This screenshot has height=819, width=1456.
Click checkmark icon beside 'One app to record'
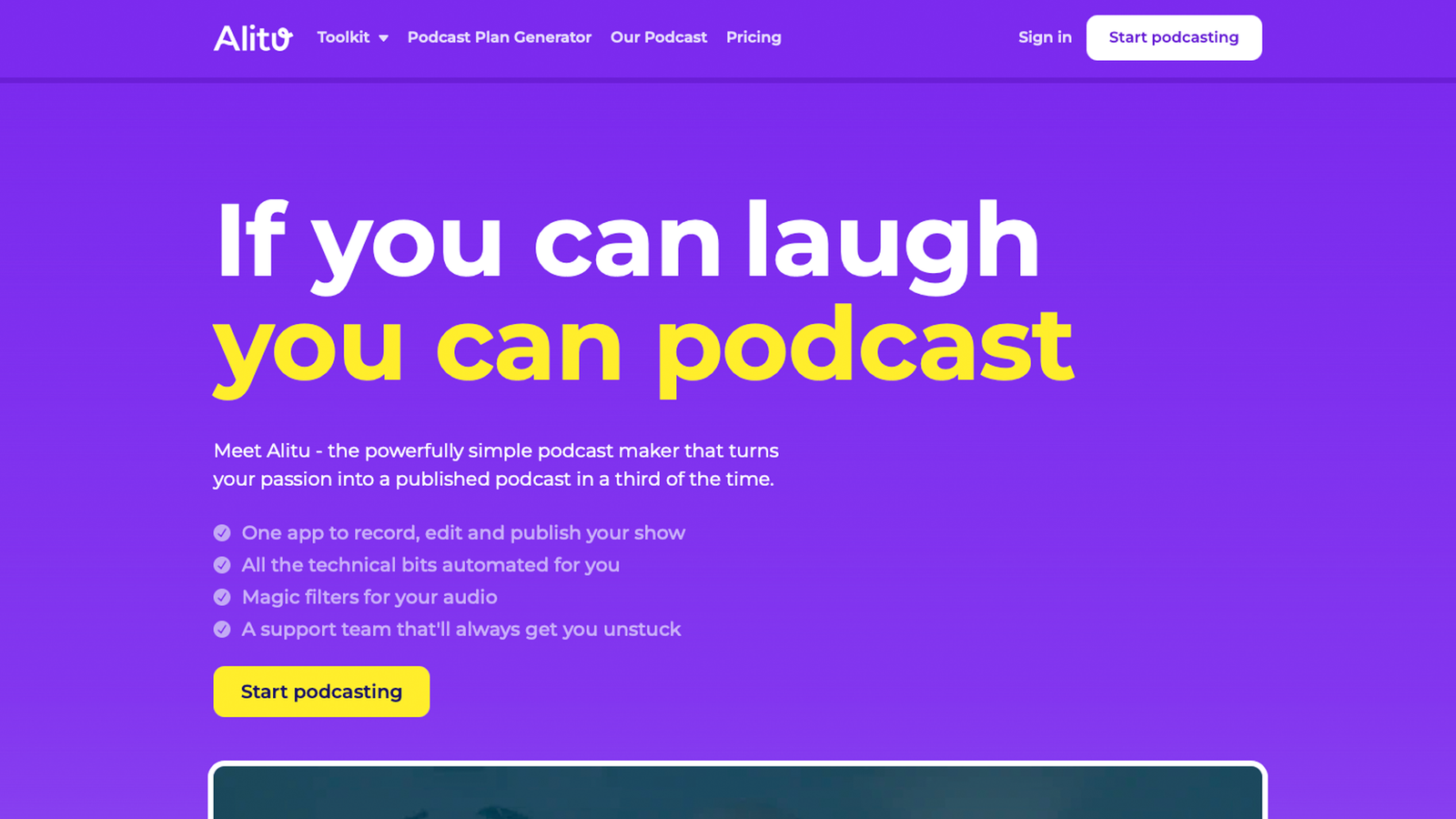[222, 532]
